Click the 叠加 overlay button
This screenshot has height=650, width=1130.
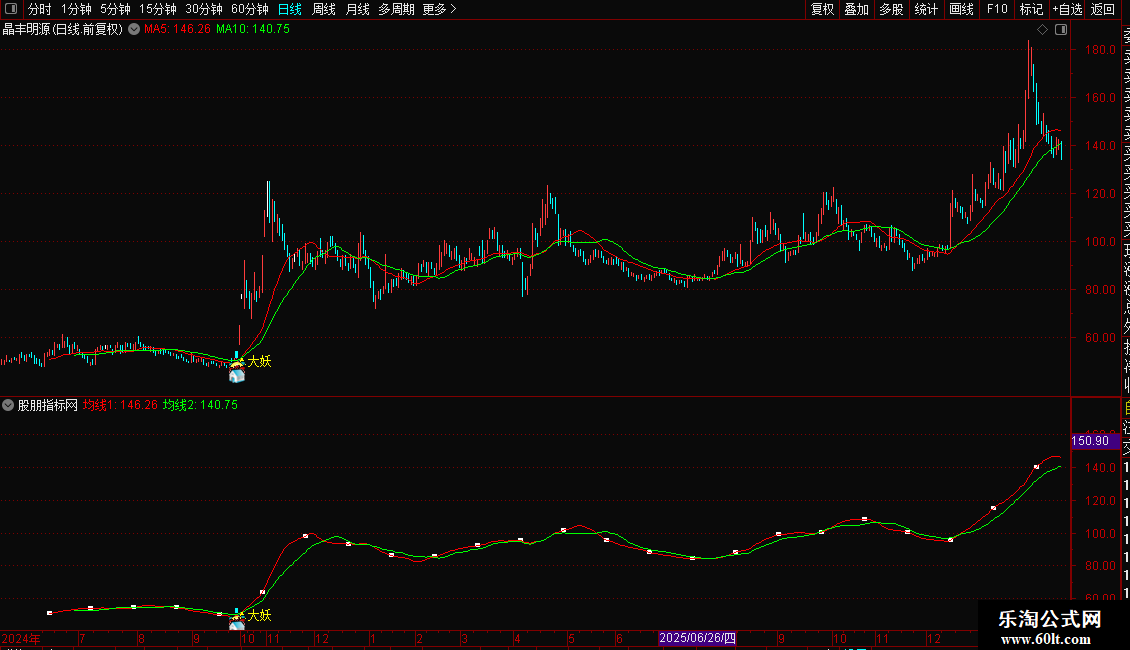(x=857, y=9)
